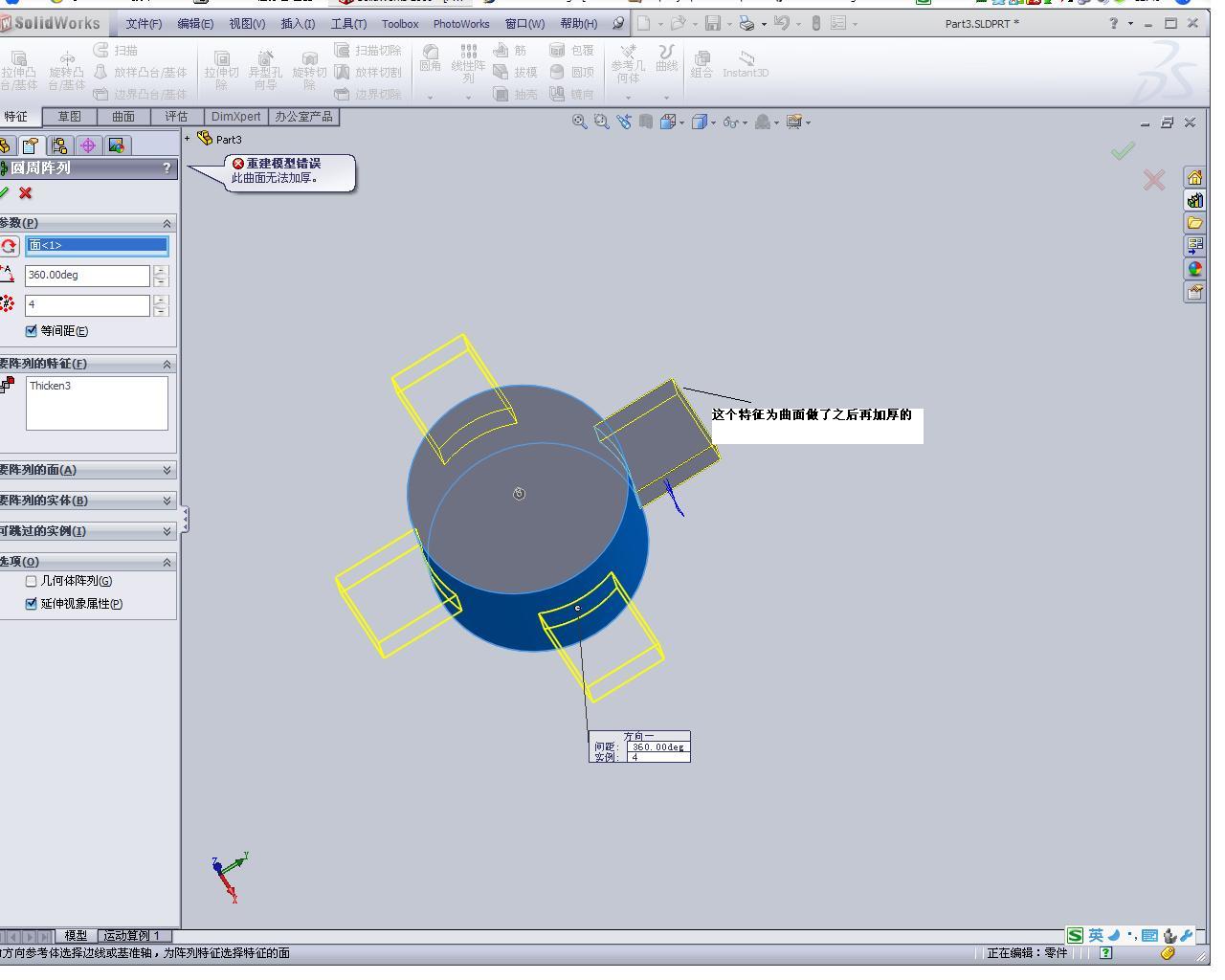The height and width of the screenshot is (980, 1225).
Task: Open the 运动算例 1 Motion Study tab
Action: 132,936
